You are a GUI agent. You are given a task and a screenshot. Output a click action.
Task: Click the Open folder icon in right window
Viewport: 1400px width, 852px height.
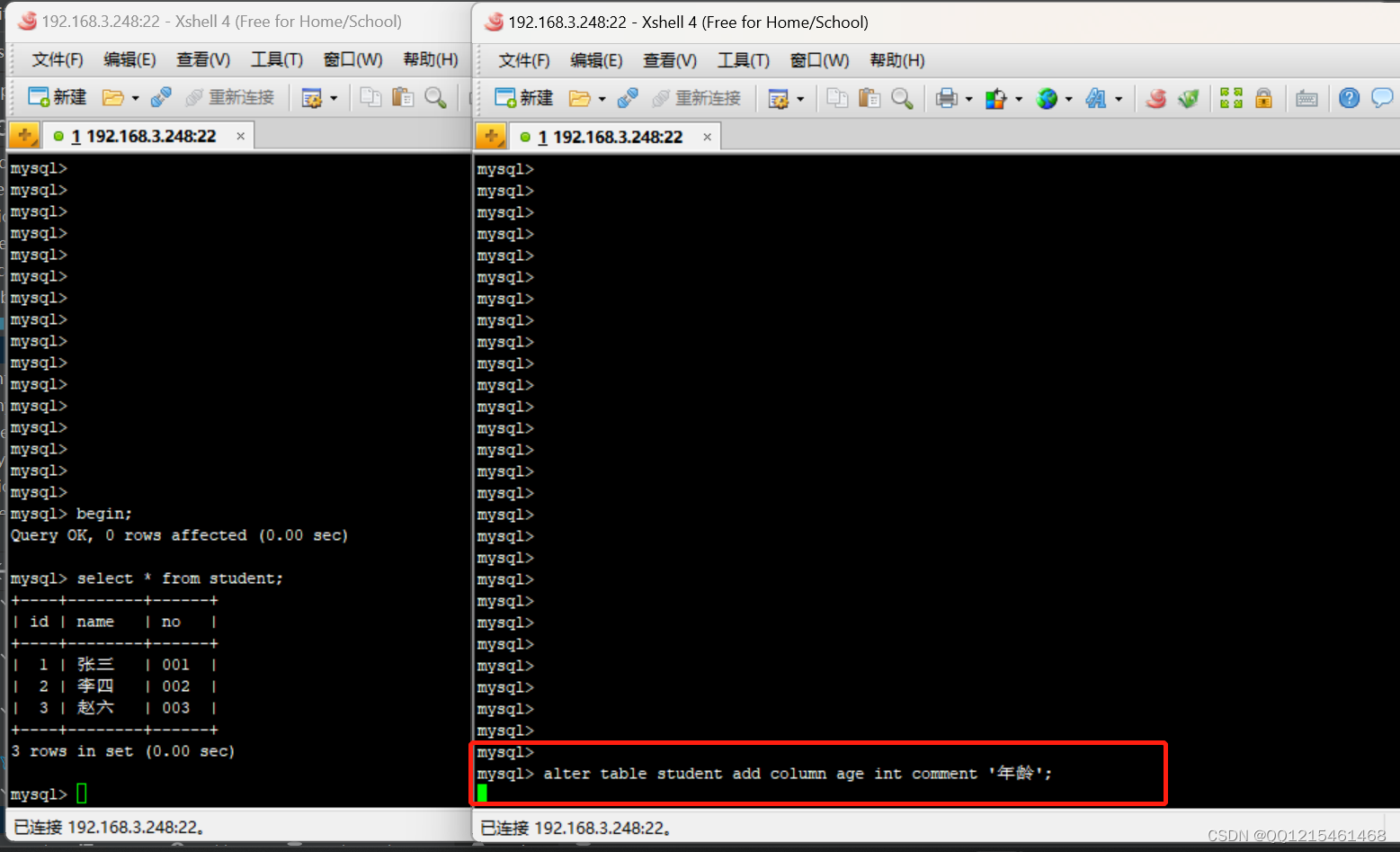point(579,98)
